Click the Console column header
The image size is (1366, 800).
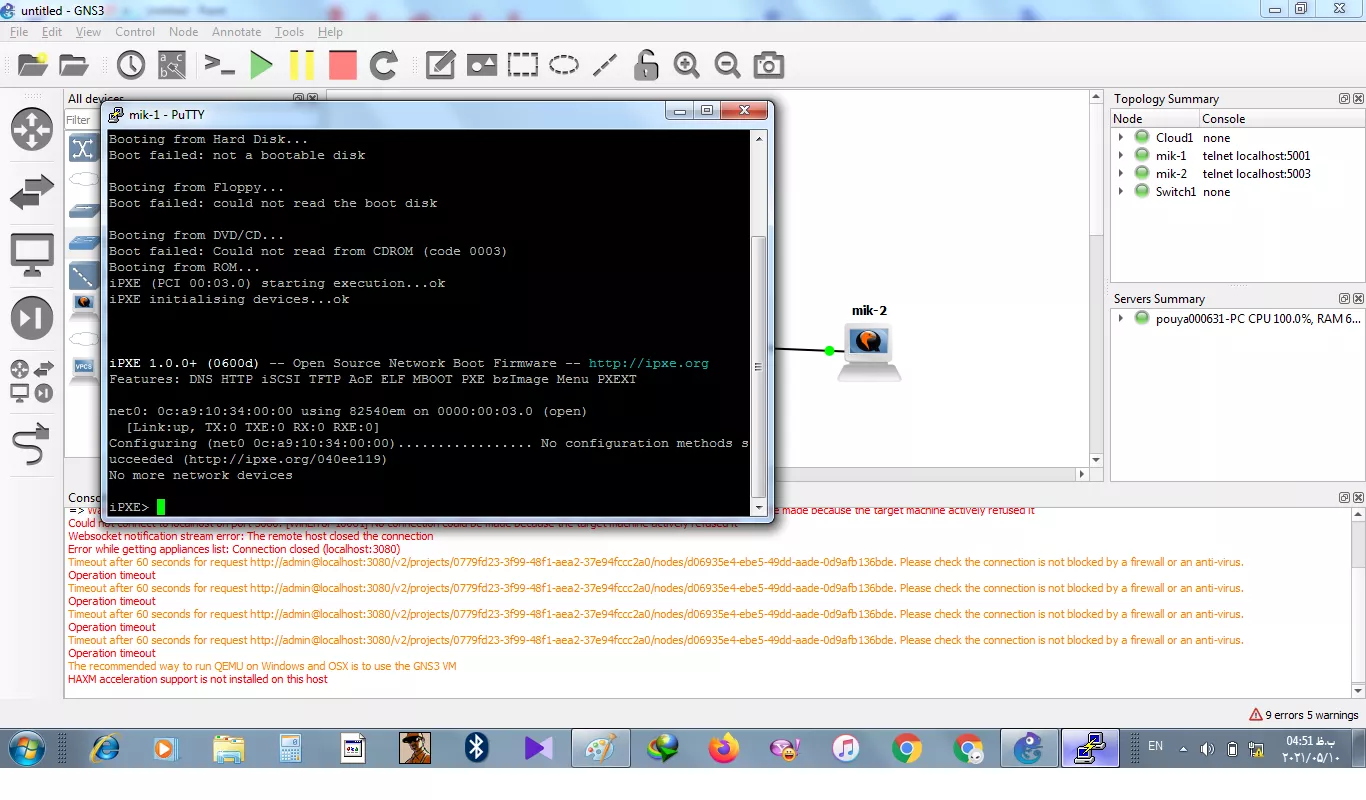click(x=1280, y=119)
